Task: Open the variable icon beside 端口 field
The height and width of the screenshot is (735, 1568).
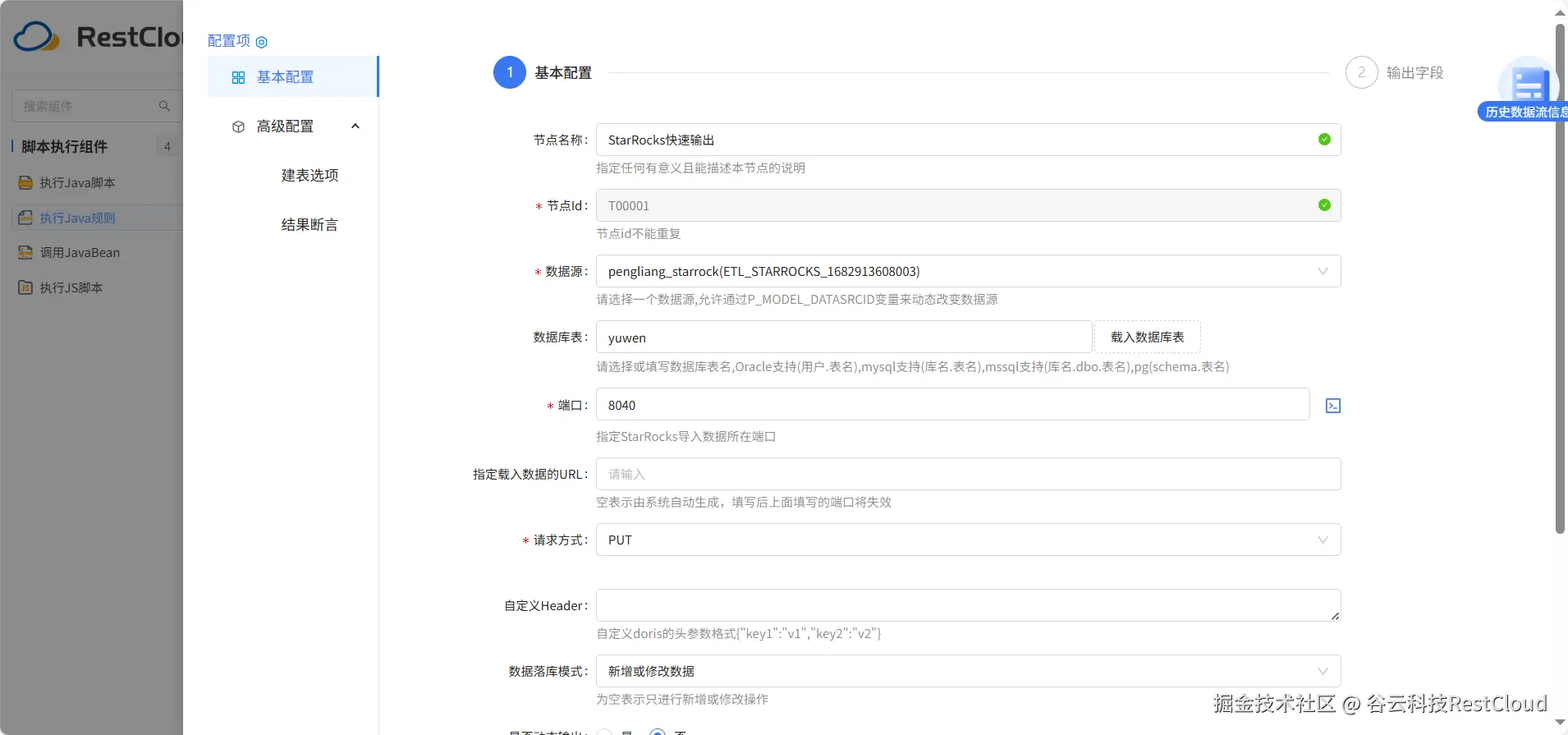Action: pos(1333,406)
